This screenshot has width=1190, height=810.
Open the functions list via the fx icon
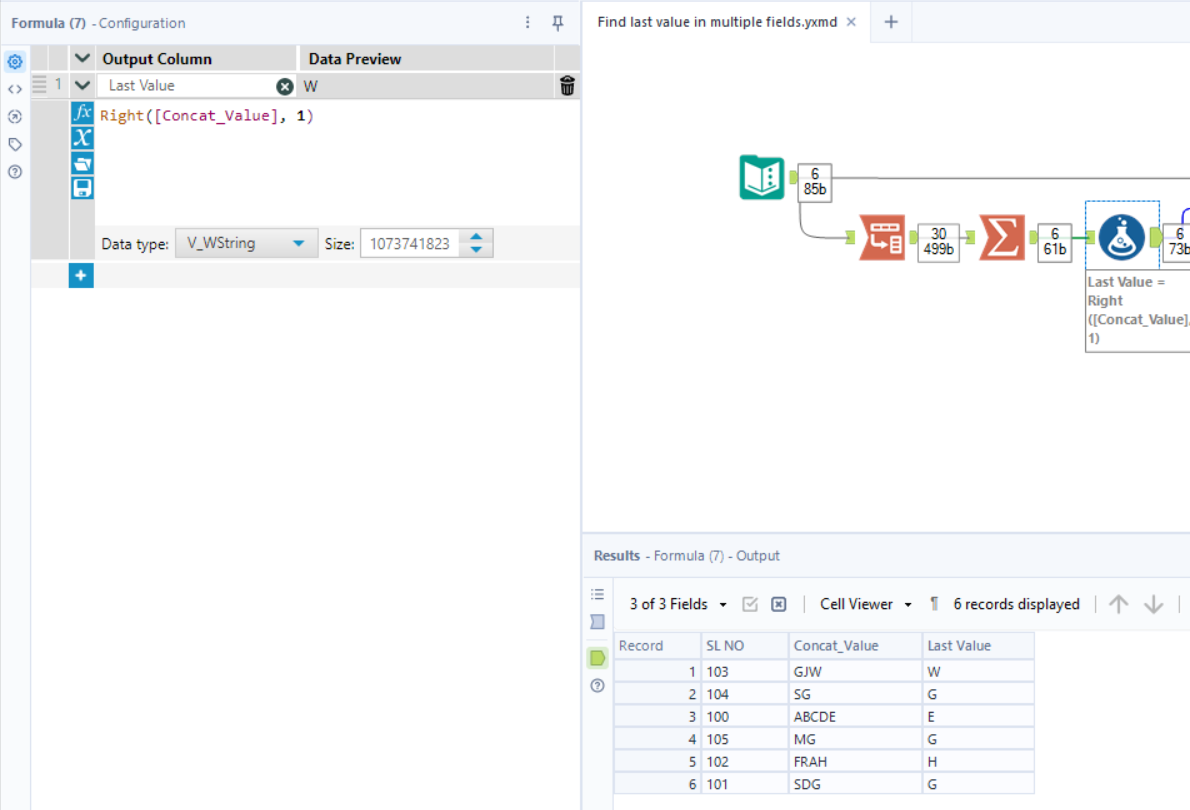[82, 113]
